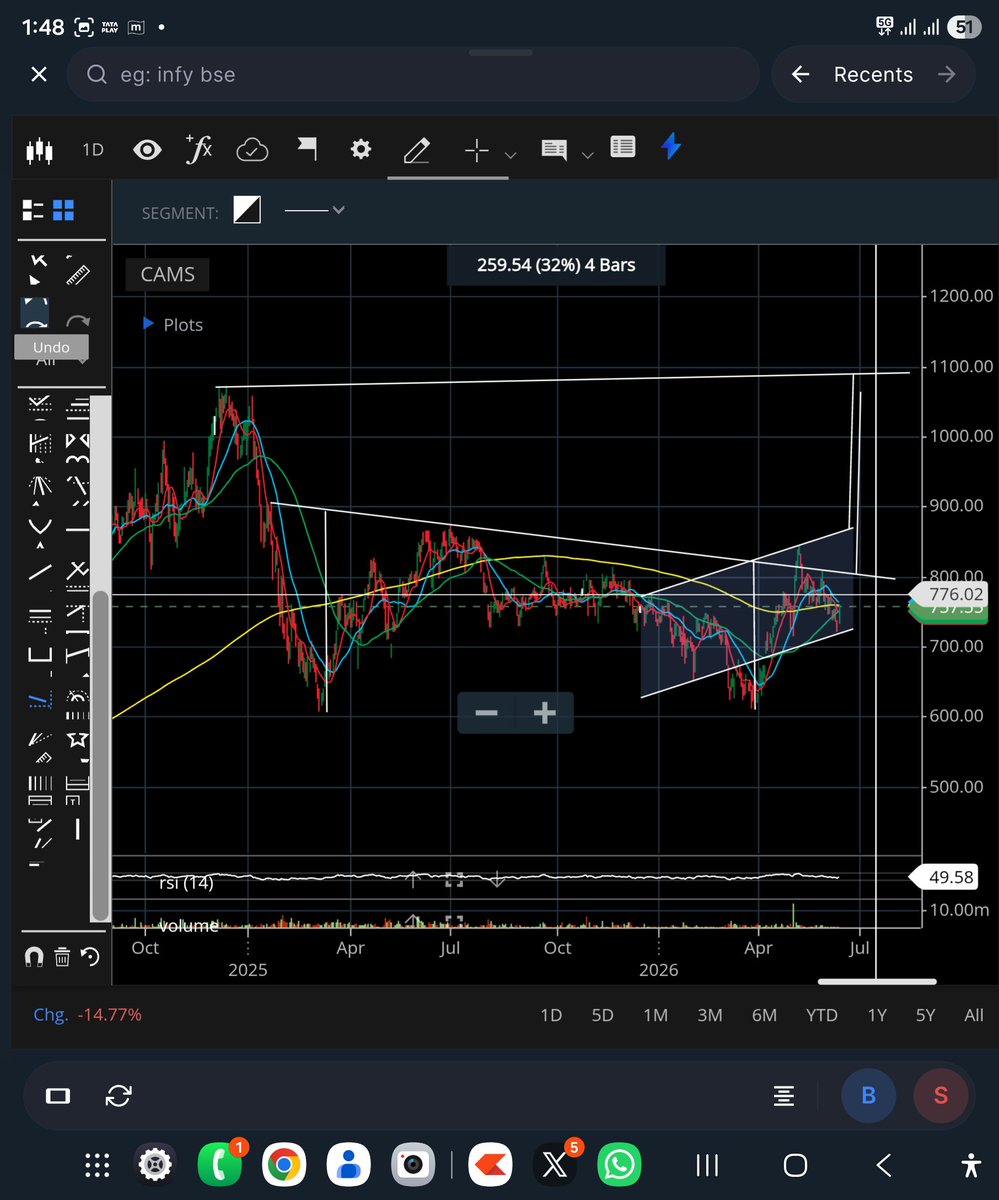Open the segment line style dropdown
Viewport: 999px width, 1200px height.
point(315,210)
